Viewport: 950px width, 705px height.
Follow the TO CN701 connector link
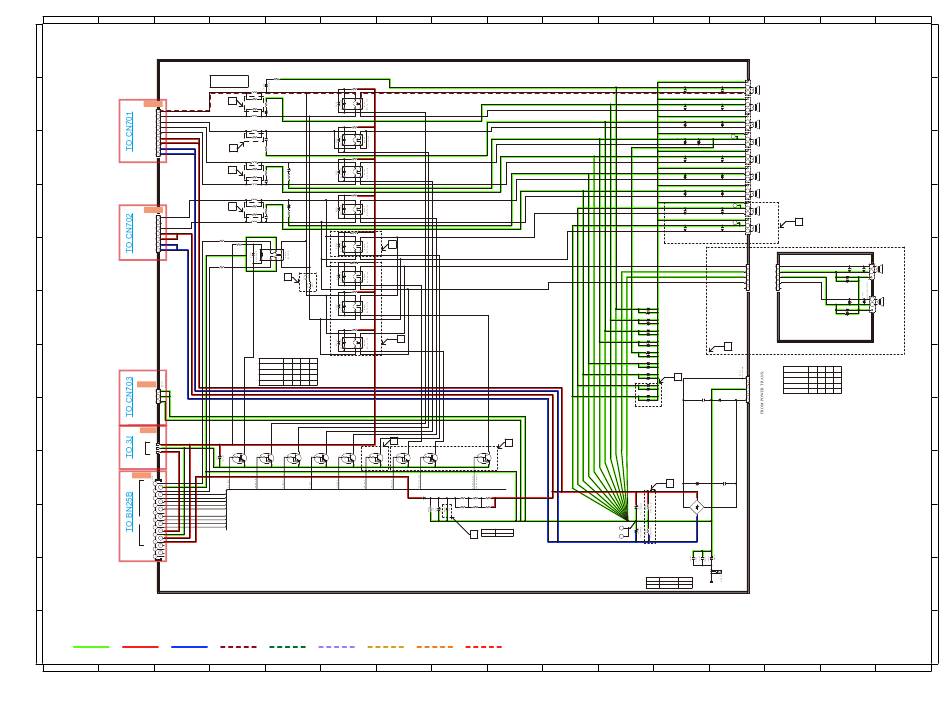click(129, 131)
